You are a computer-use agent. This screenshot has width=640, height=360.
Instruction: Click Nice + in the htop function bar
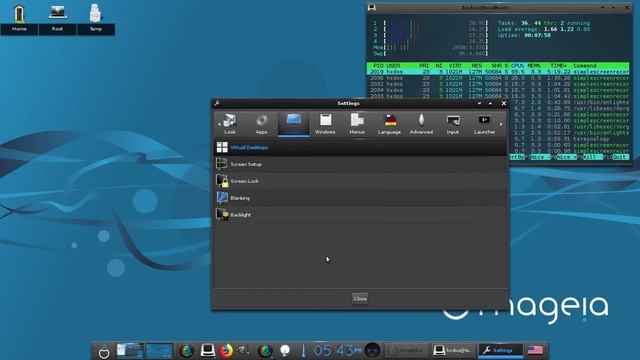(567, 157)
